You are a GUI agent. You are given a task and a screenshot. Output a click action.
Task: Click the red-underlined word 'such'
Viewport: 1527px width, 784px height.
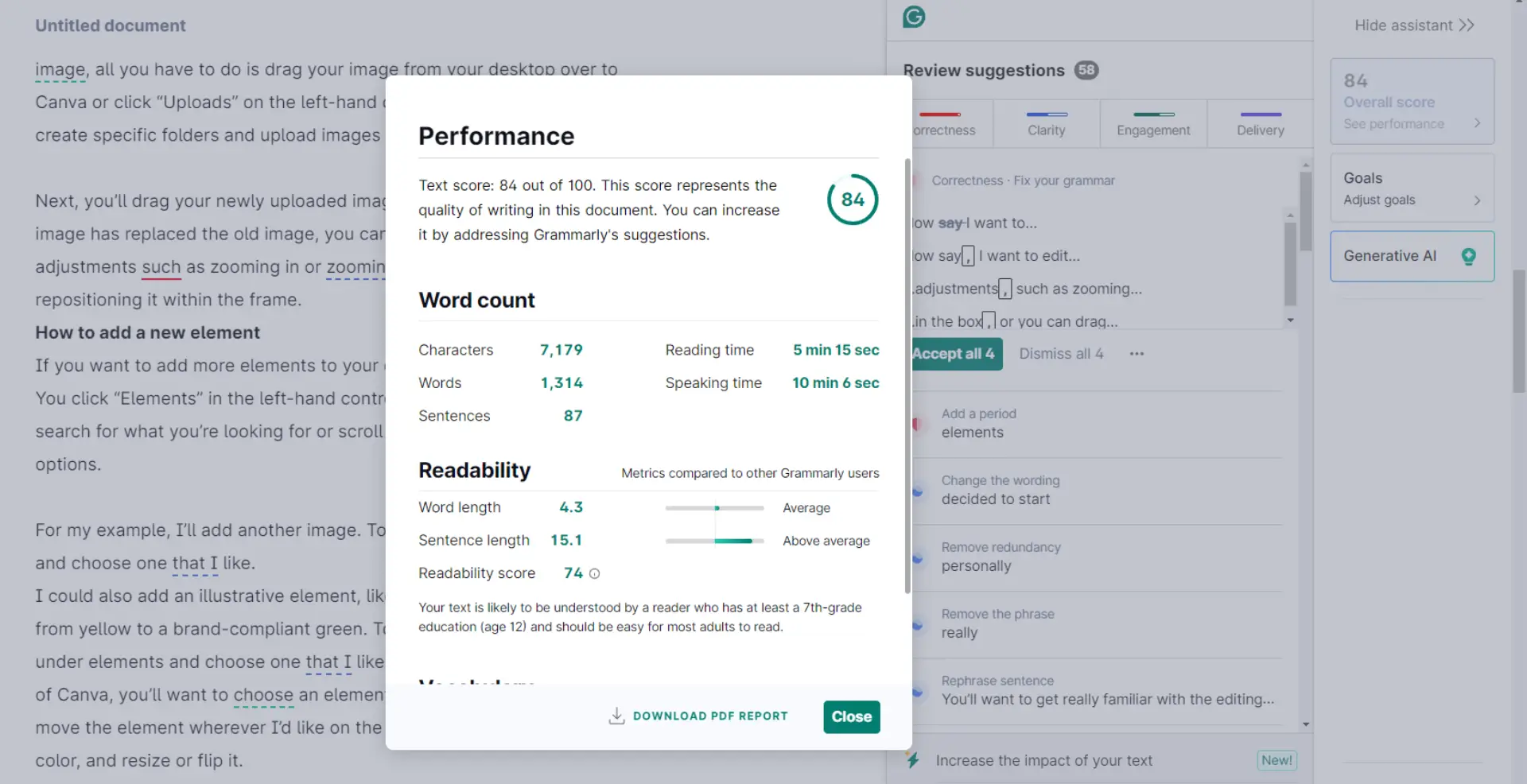click(x=161, y=267)
